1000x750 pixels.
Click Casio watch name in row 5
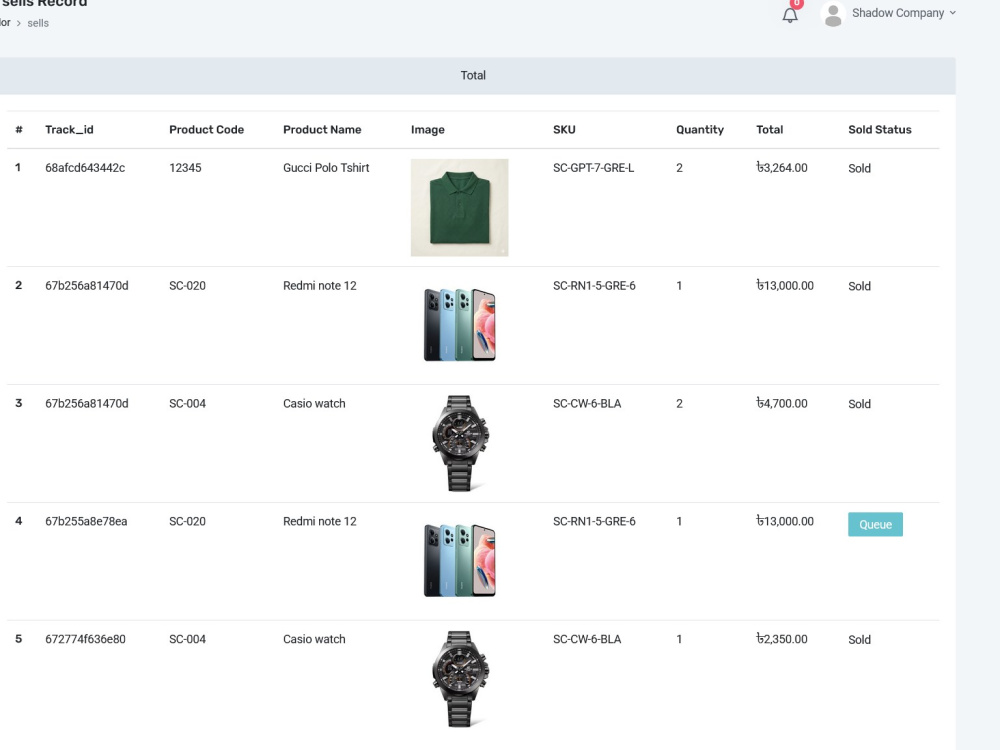coord(314,639)
